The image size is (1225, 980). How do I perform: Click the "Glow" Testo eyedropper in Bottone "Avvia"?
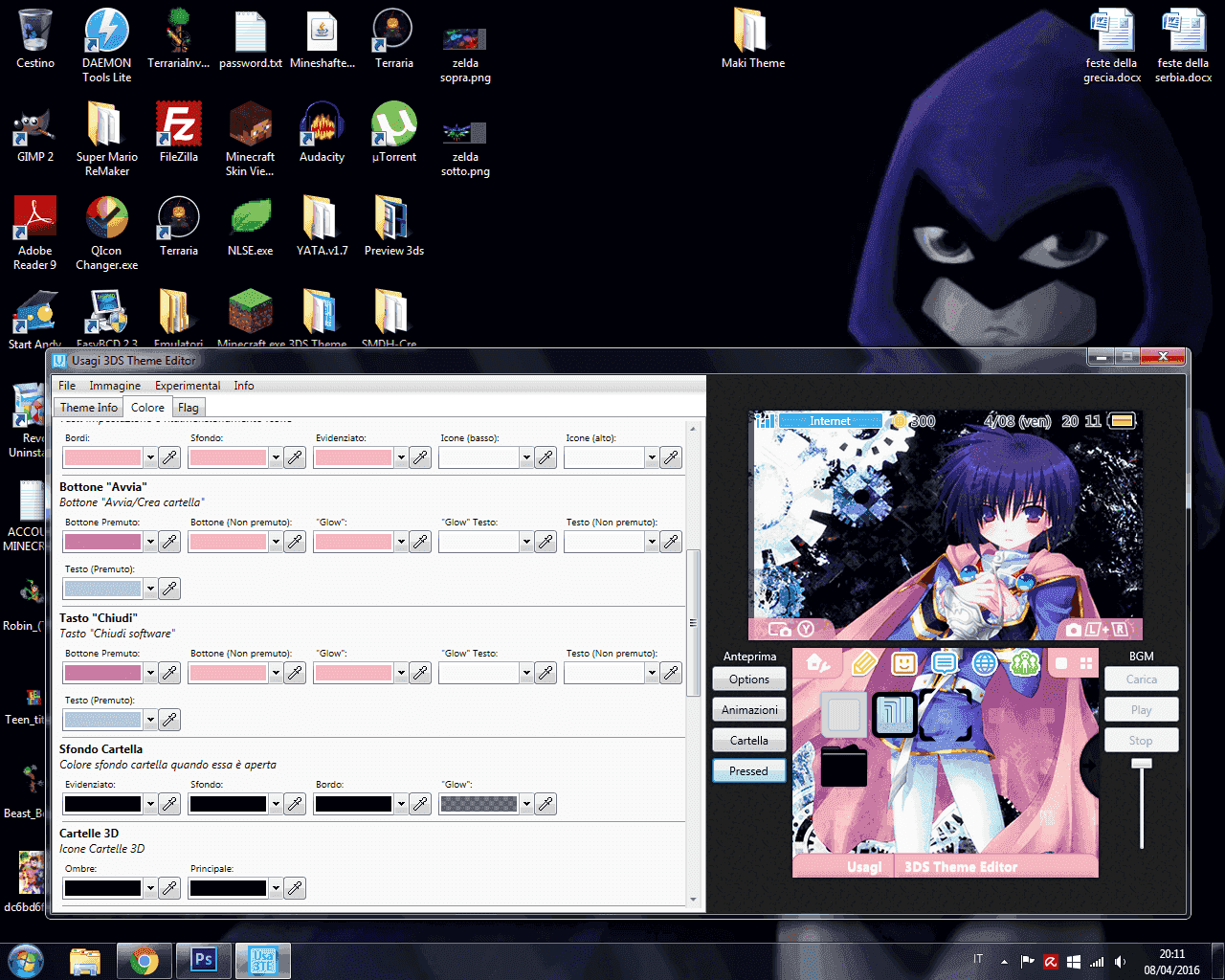click(x=546, y=542)
